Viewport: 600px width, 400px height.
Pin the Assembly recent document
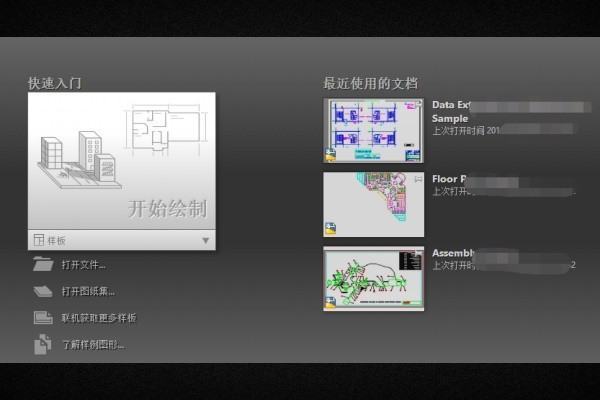418,253
